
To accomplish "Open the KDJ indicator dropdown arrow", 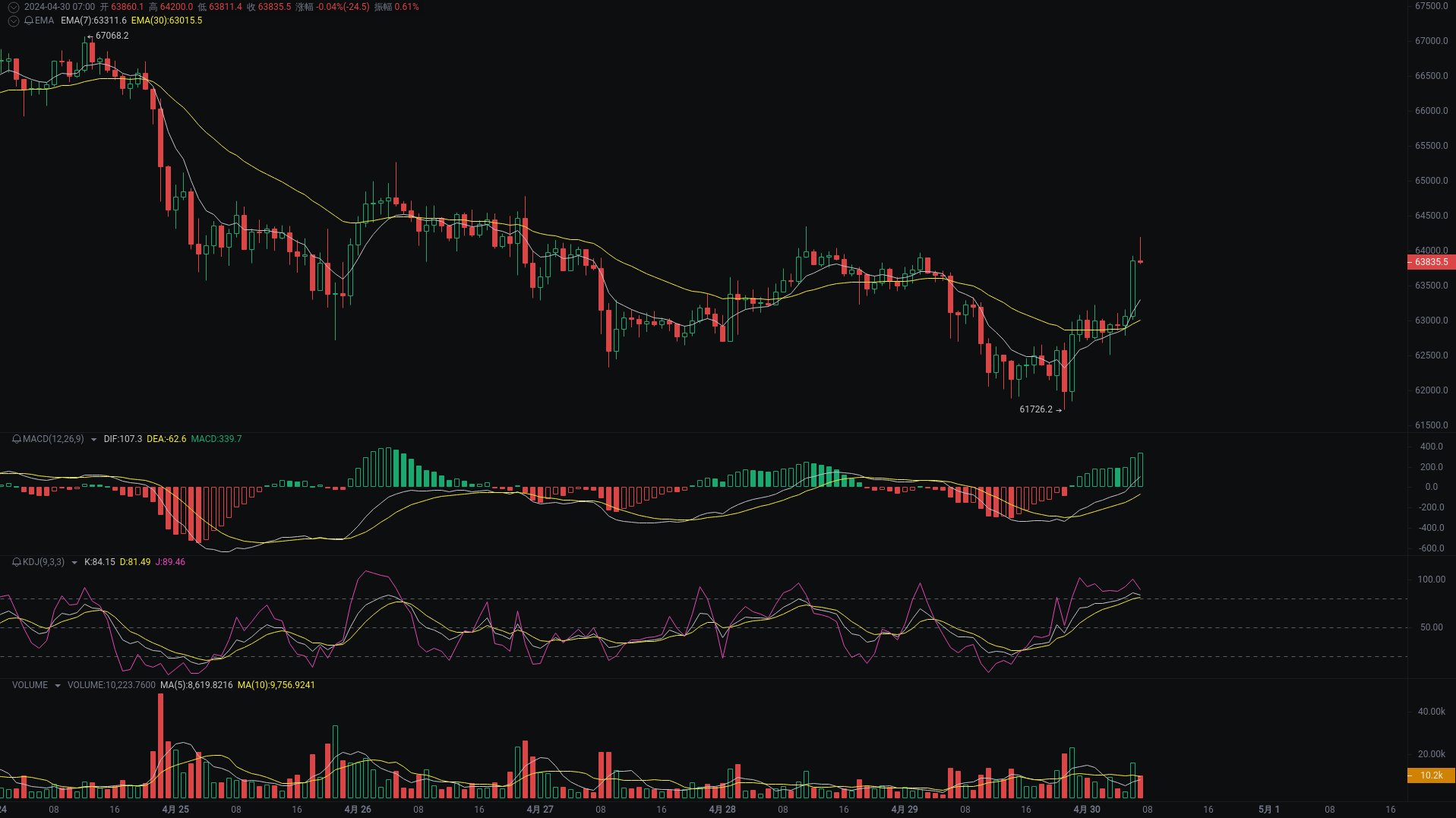I will (74, 562).
